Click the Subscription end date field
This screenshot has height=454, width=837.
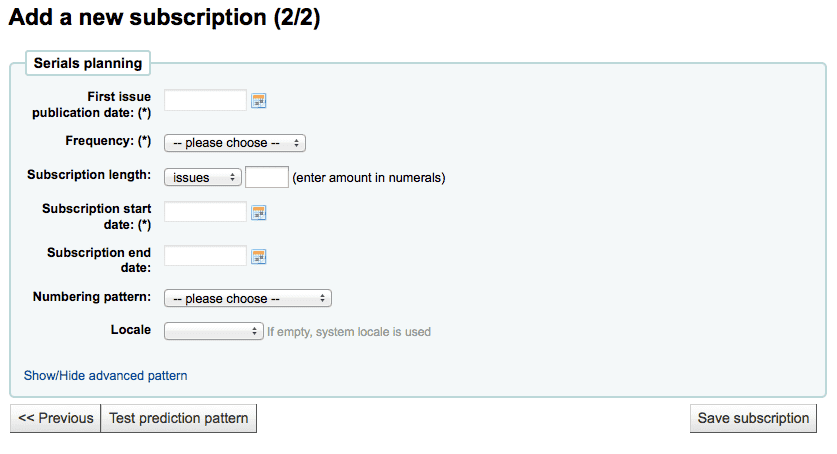[206, 256]
